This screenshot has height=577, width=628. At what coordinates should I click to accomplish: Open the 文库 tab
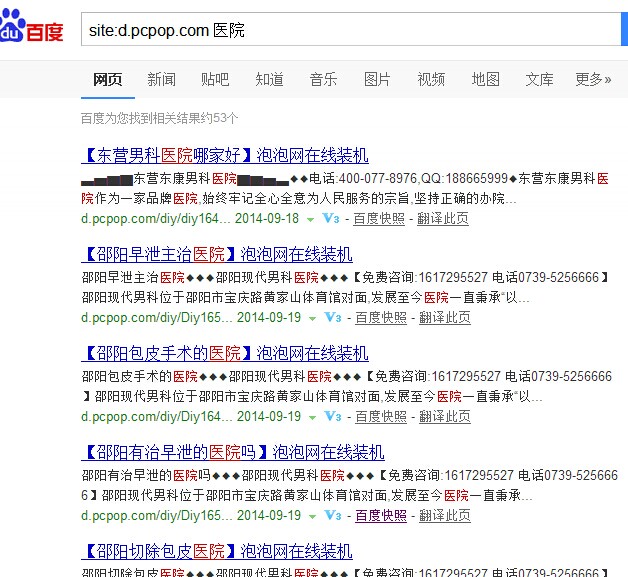point(539,79)
